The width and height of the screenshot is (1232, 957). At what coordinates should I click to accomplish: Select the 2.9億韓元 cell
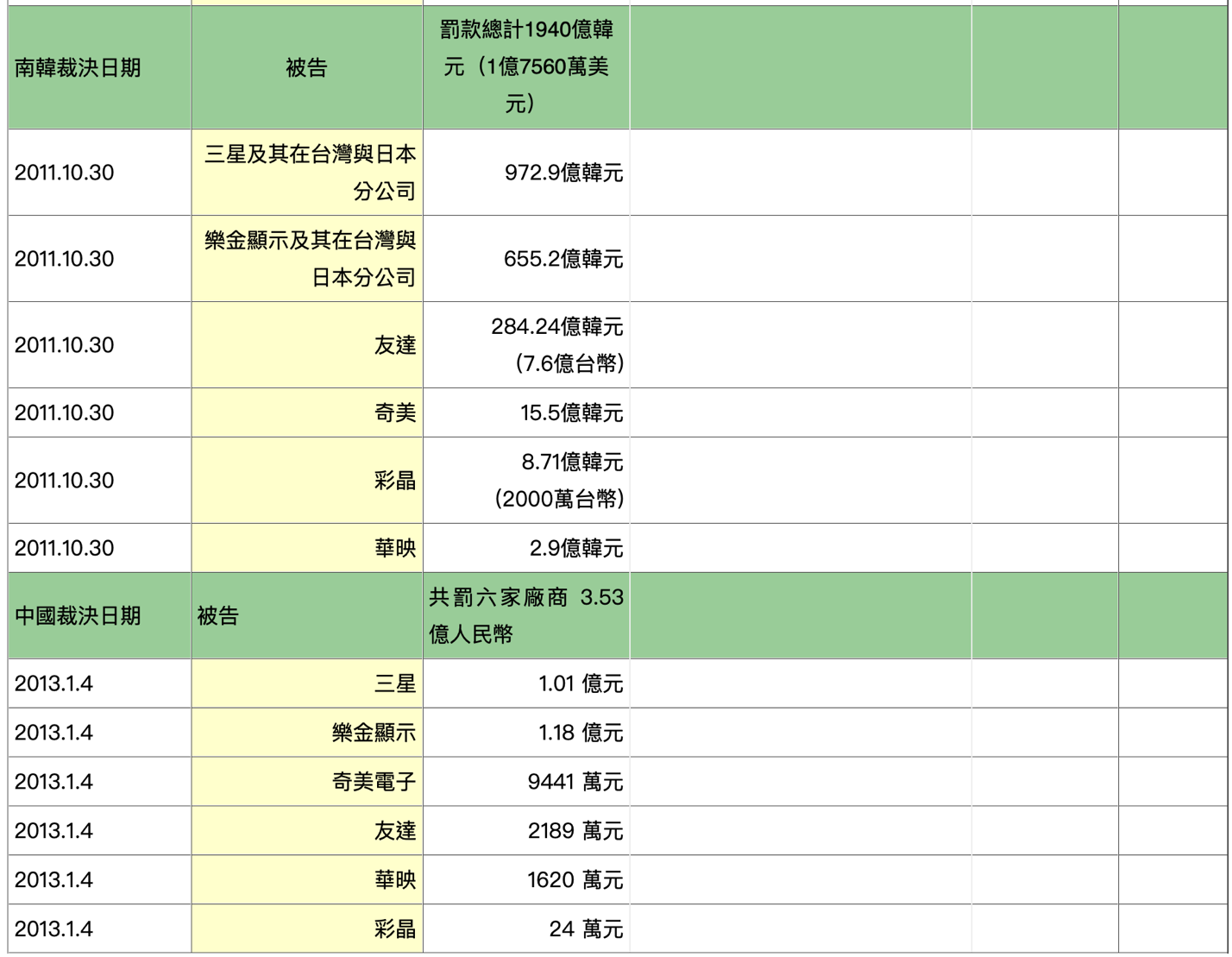coord(526,548)
